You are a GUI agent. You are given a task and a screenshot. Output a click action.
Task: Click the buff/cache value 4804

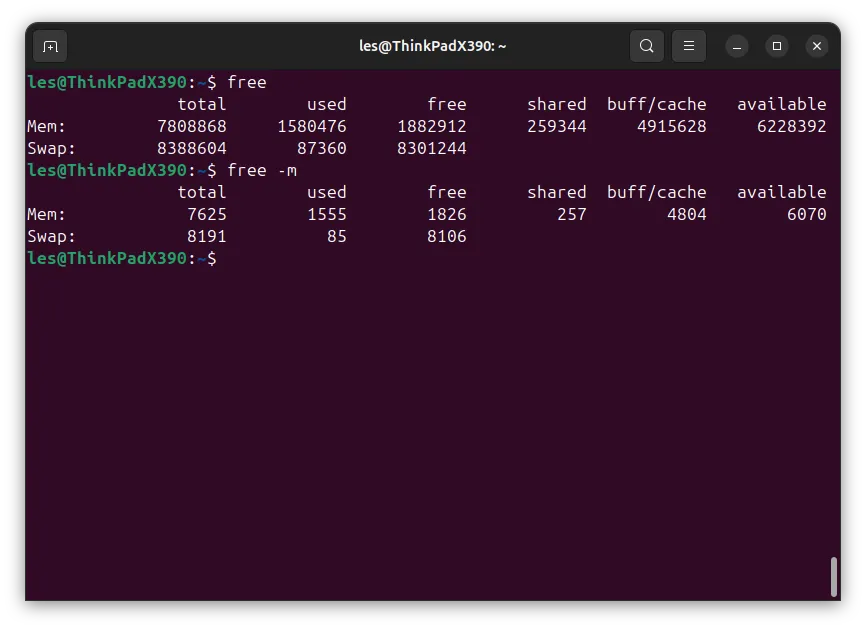point(687,214)
